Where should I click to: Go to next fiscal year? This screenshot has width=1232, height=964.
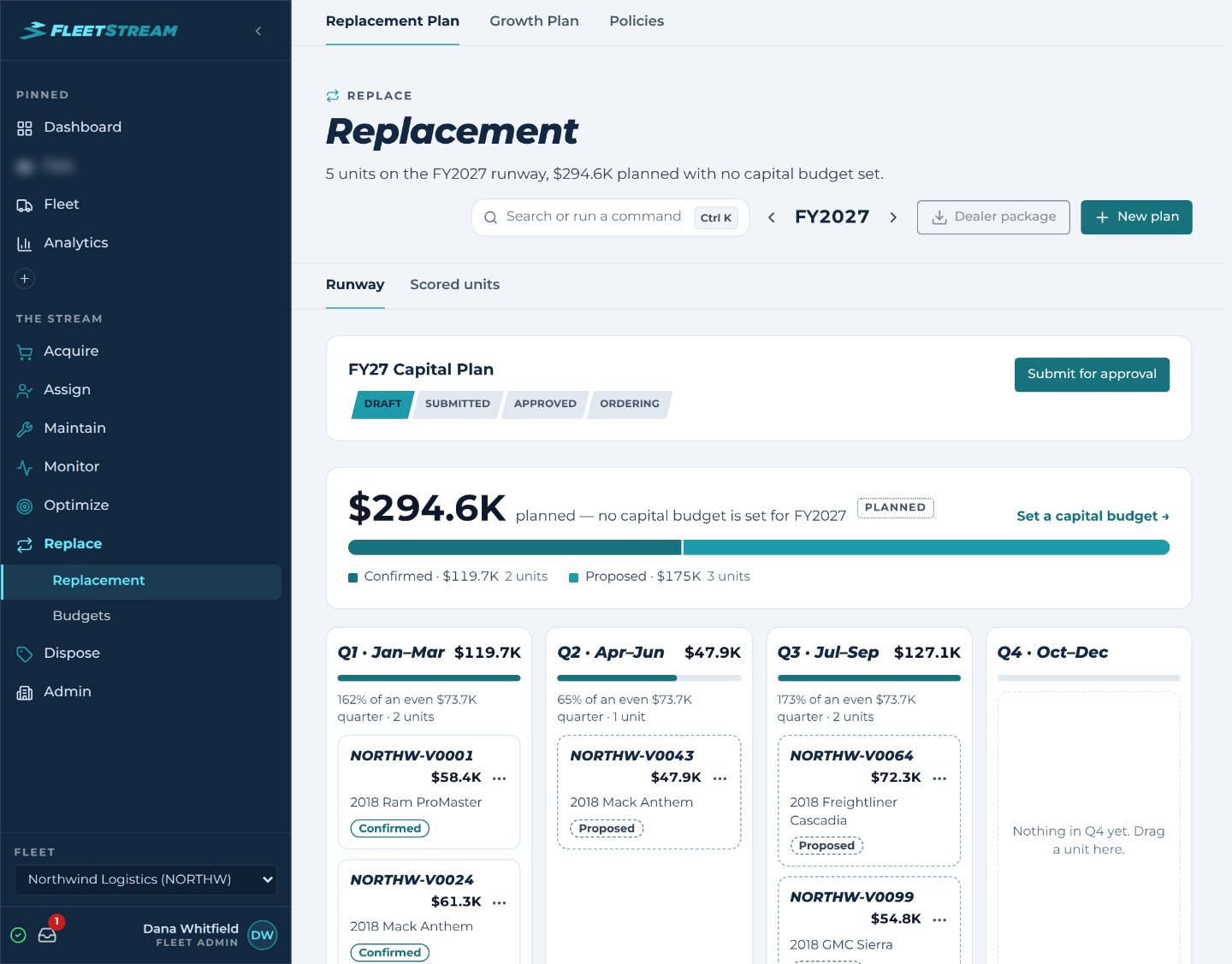(893, 217)
